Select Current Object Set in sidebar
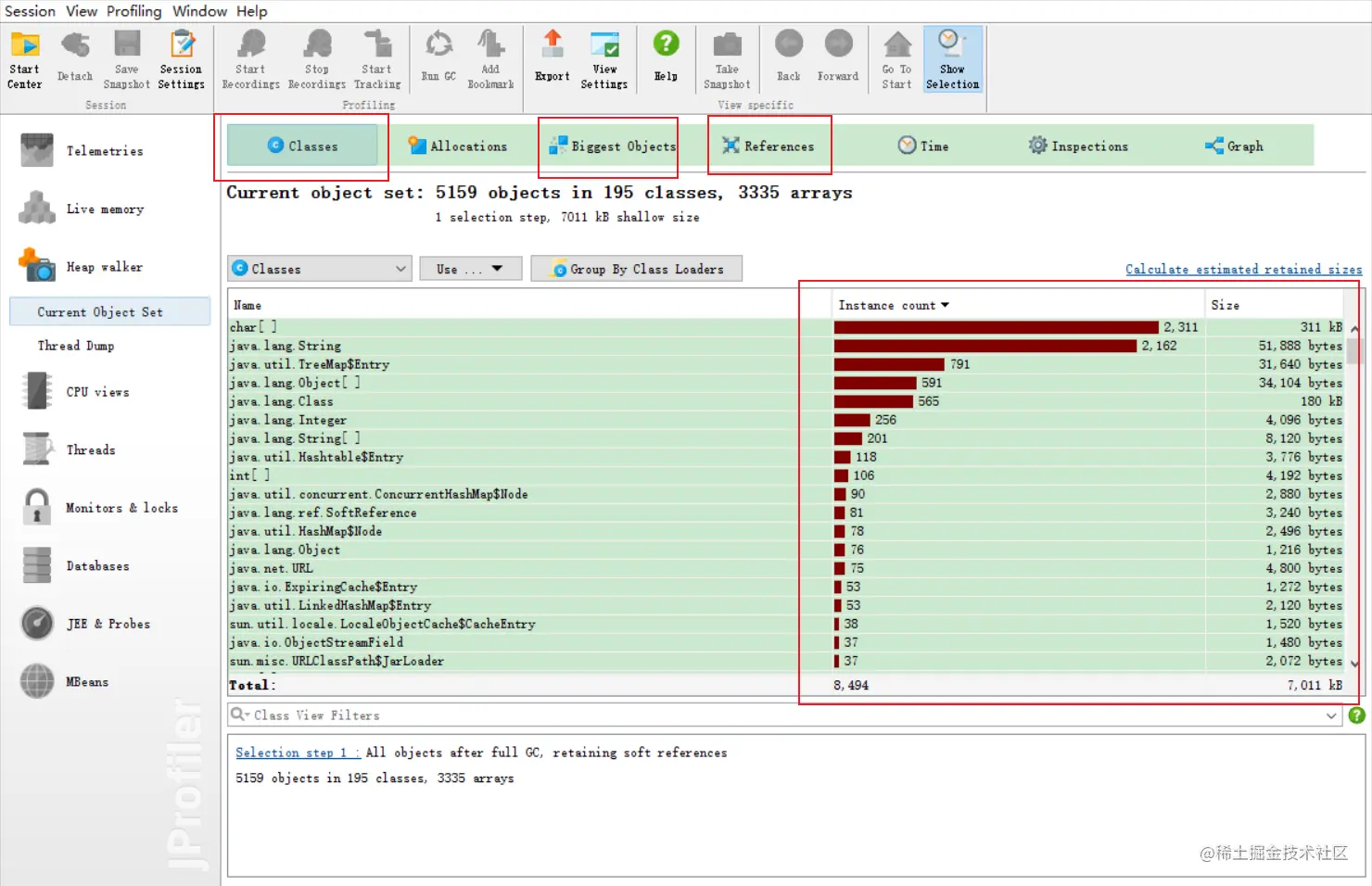Viewport: 1372px width, 886px height. [110, 312]
